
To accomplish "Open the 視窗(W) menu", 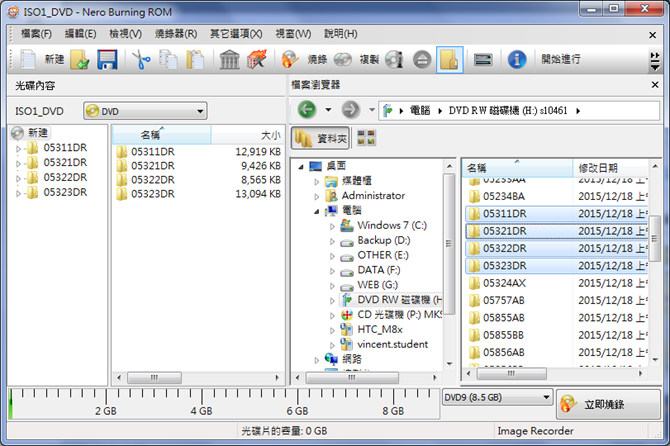I will click(x=293, y=34).
